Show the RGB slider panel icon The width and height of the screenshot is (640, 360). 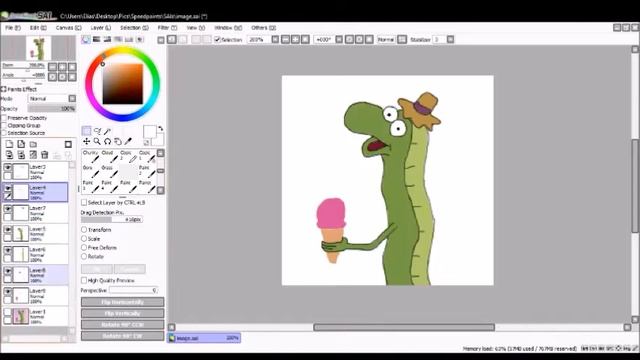click(97, 39)
